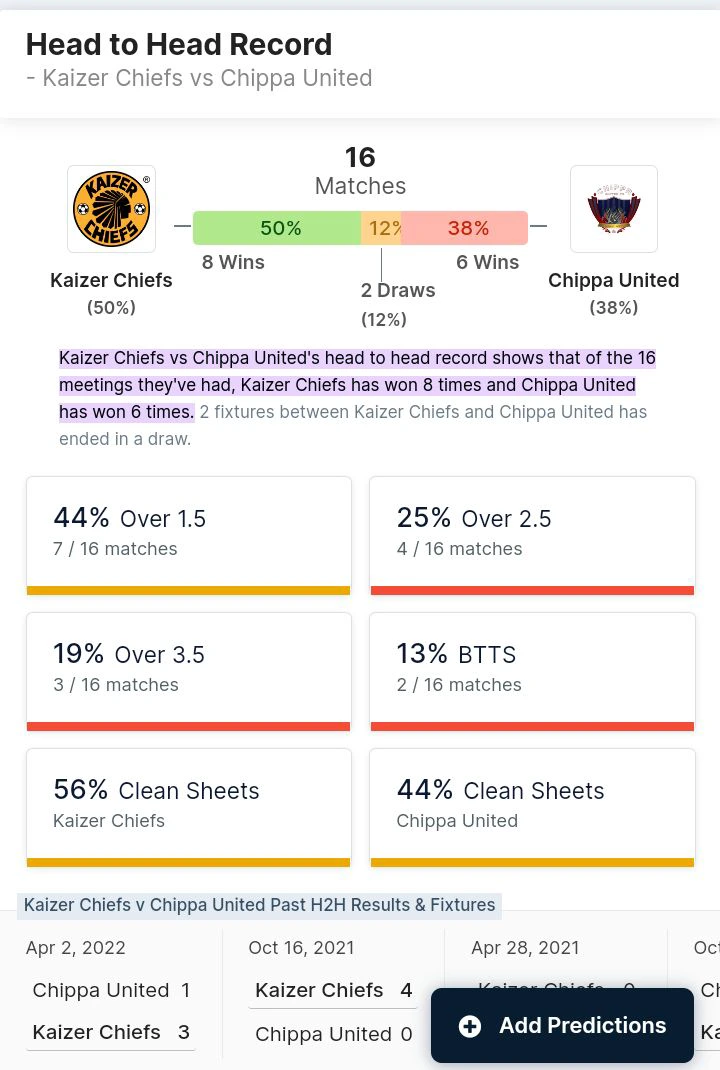The image size is (720, 1070).
Task: Click the Chippa United team crest
Action: (614, 209)
